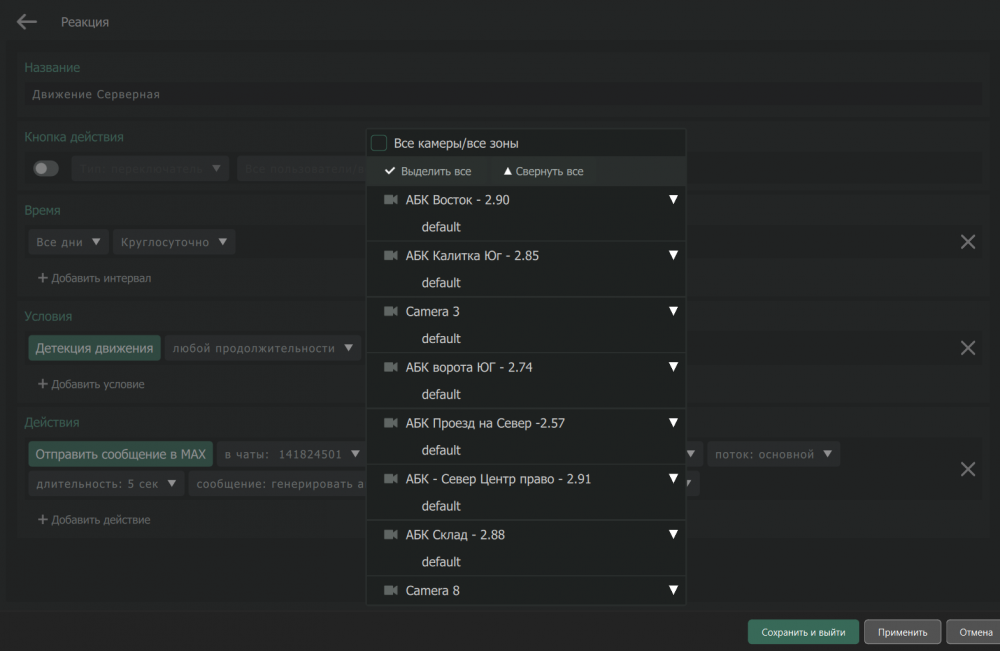
Task: Collapse the АБК Восток - 2.90 camera zones
Action: coord(673,200)
